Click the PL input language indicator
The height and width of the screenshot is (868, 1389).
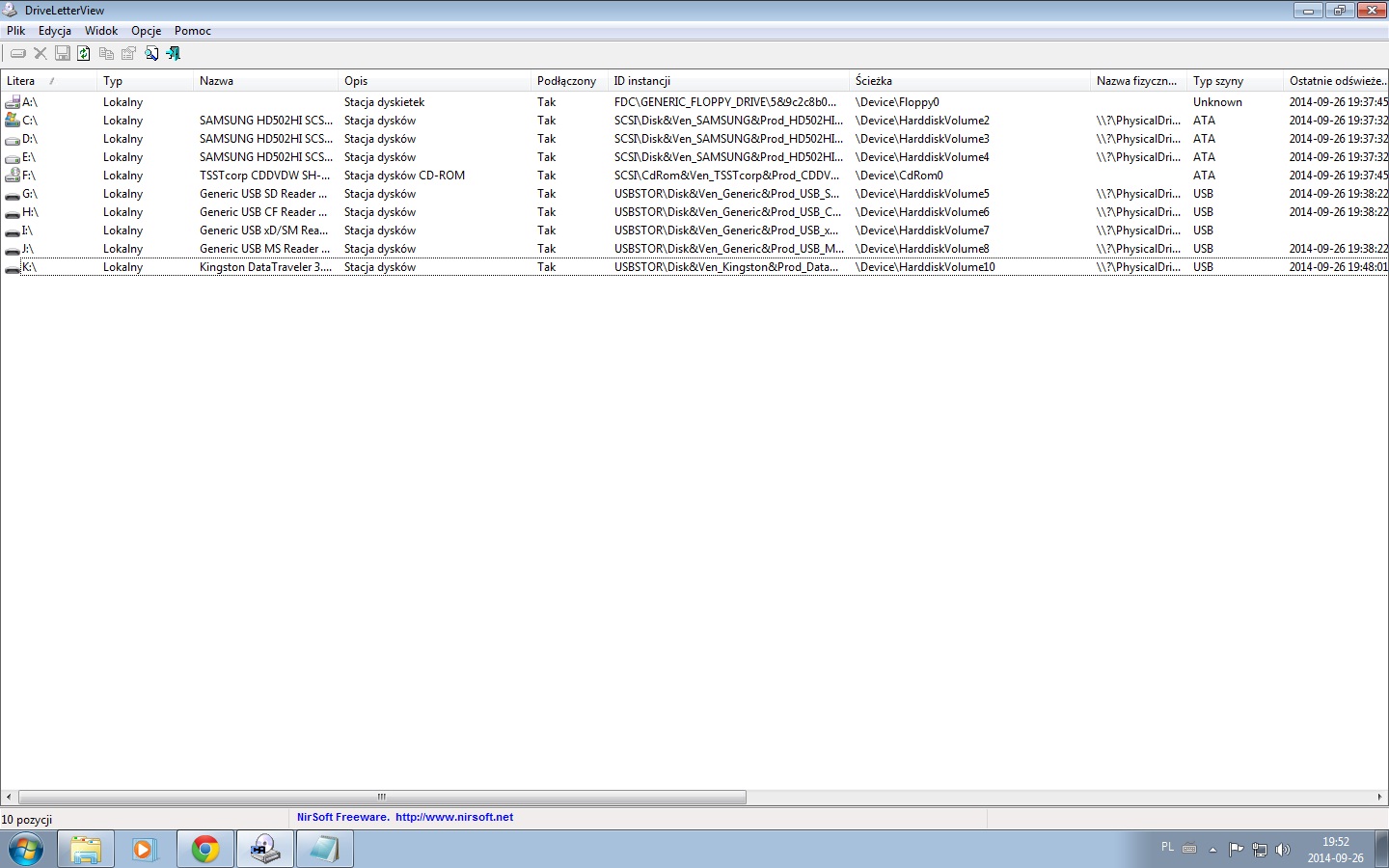(1167, 848)
